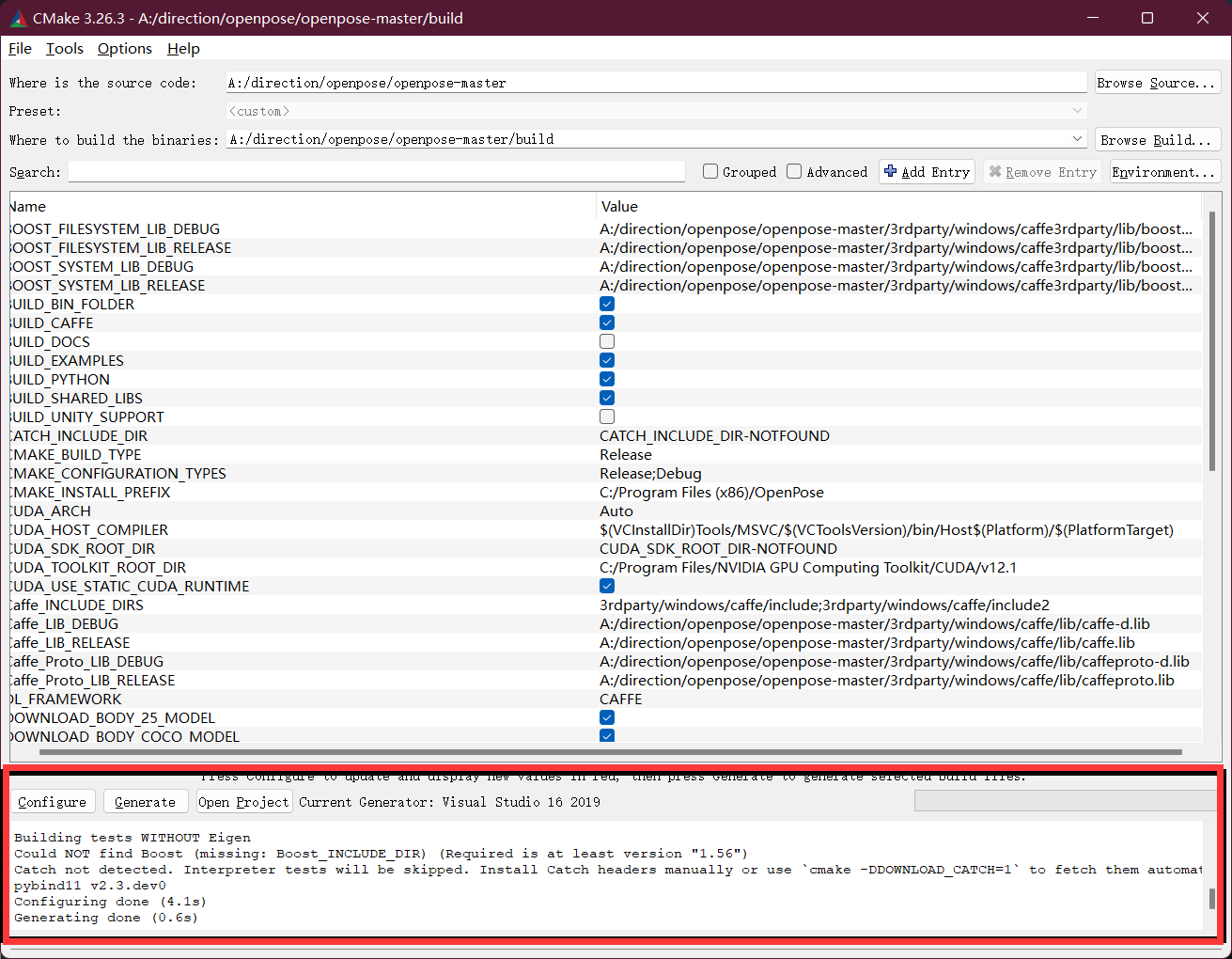Select the Caffe_INCLUDE_DIRS value
The image size is (1232, 959).
[x=824, y=605]
